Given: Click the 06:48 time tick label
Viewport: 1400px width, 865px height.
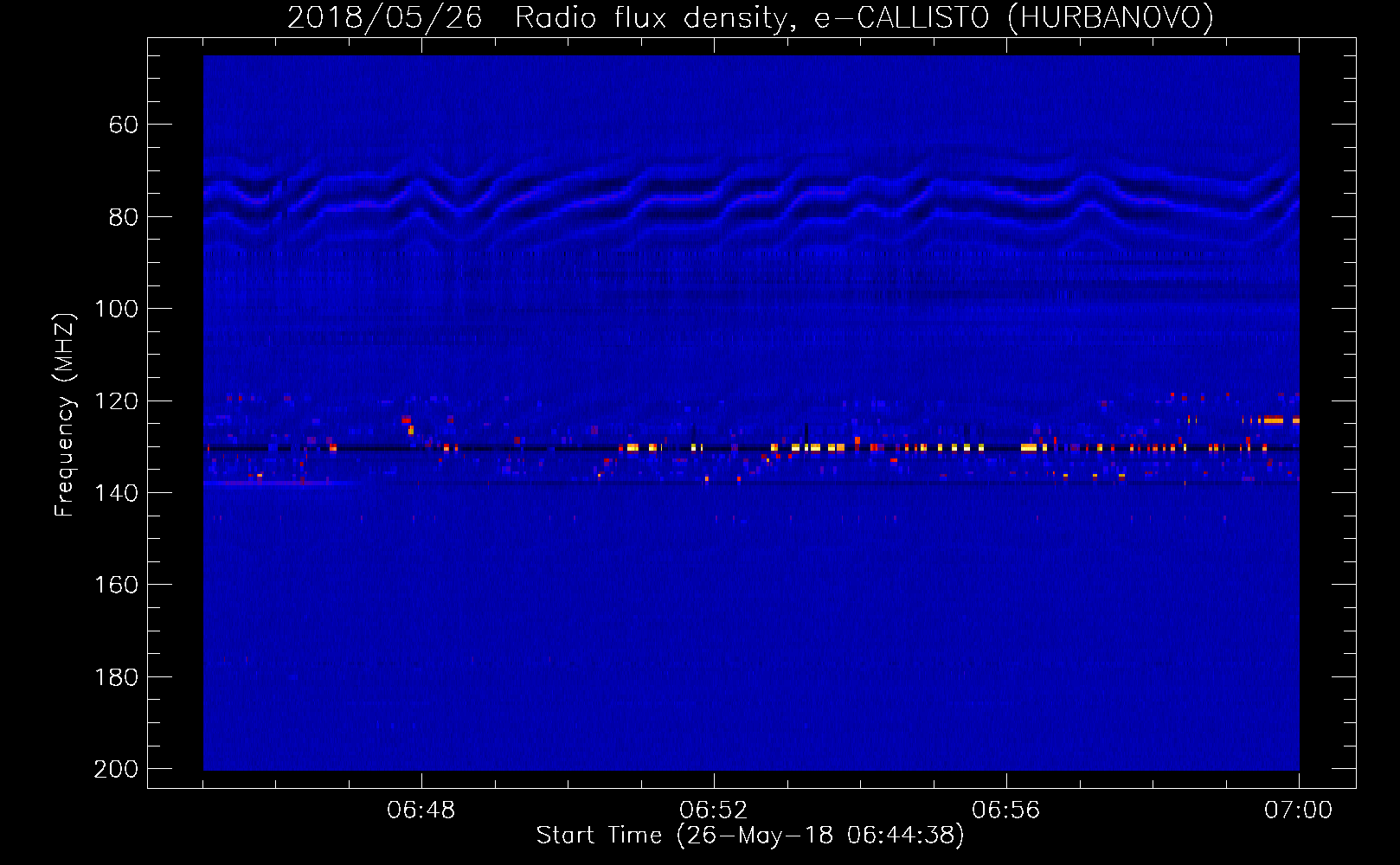Looking at the screenshot, I should 421,811.
